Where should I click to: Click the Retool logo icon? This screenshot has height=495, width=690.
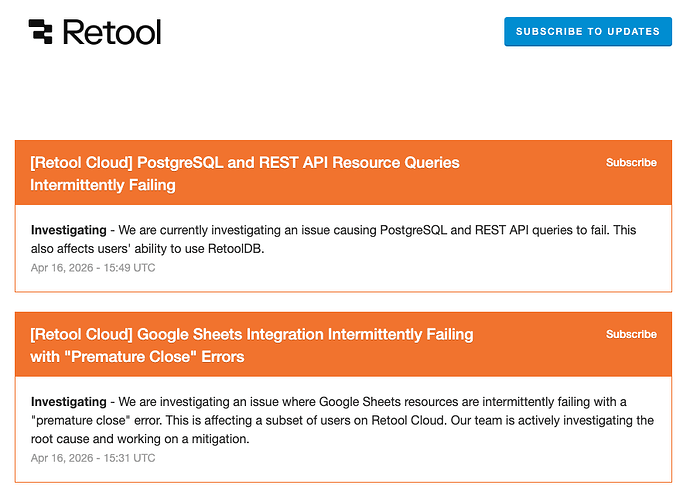point(40,32)
